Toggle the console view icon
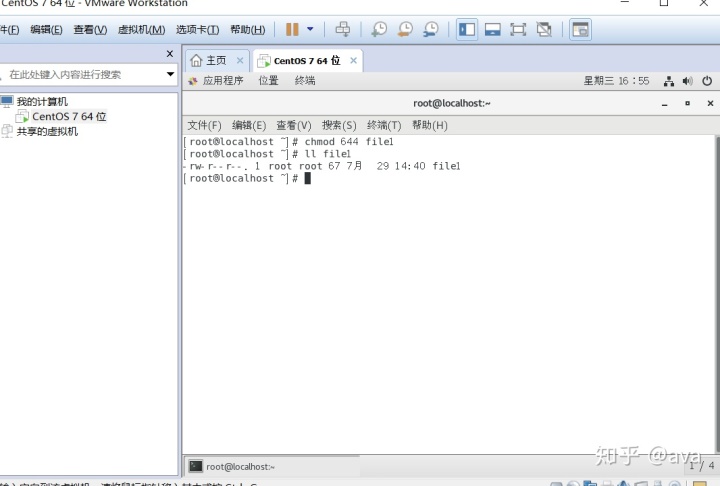 580,29
